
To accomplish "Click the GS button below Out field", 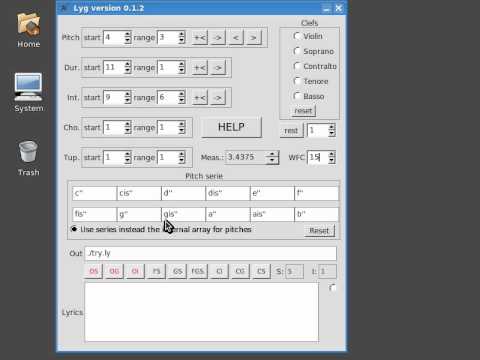I will (177, 271).
